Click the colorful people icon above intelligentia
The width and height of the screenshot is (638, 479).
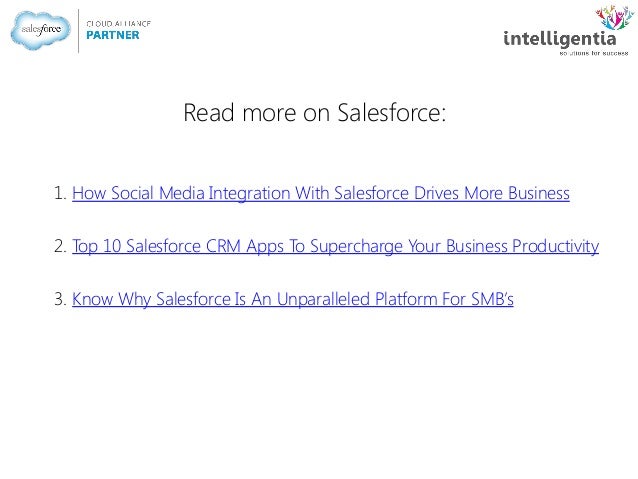(614, 19)
